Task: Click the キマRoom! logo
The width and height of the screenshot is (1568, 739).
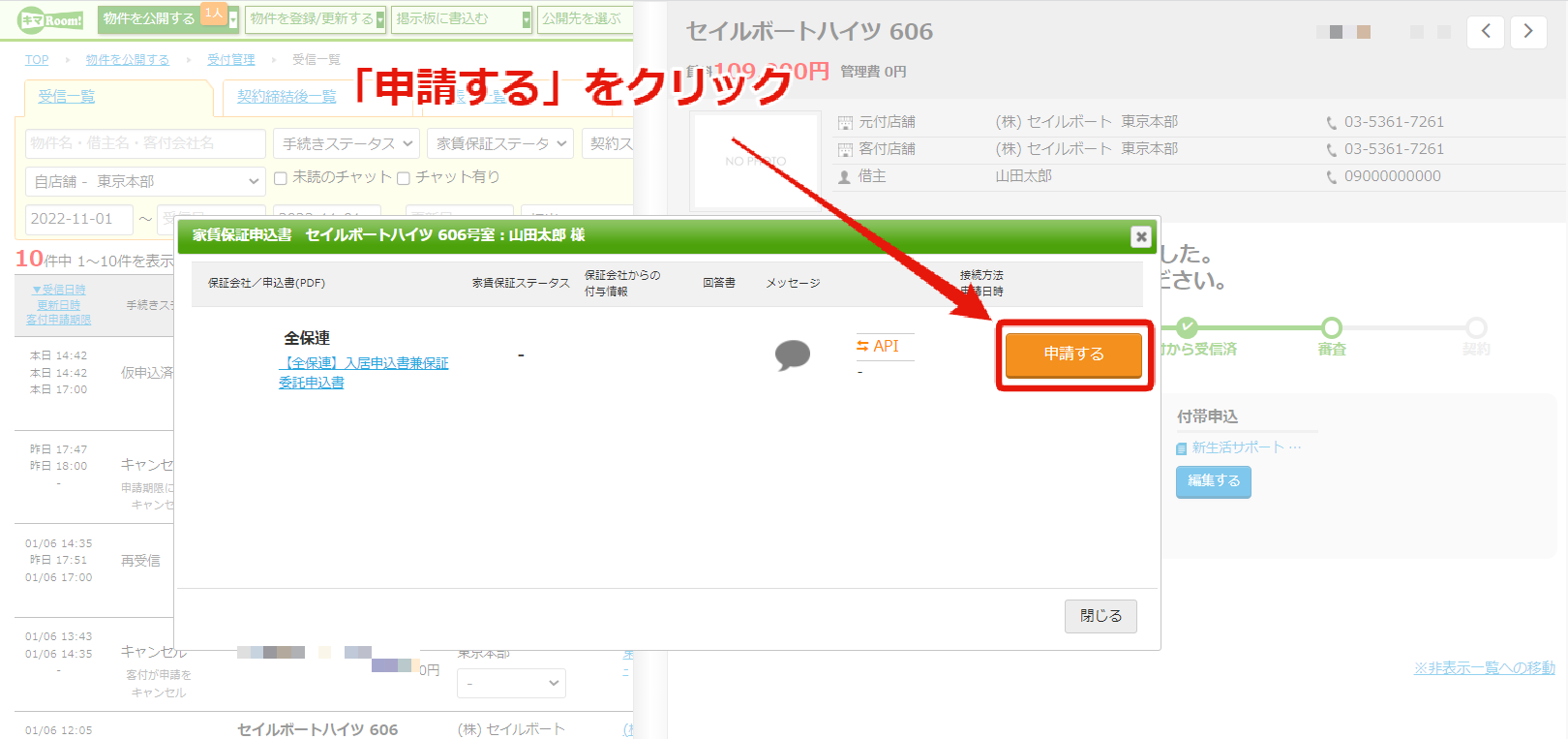Action: point(51,19)
